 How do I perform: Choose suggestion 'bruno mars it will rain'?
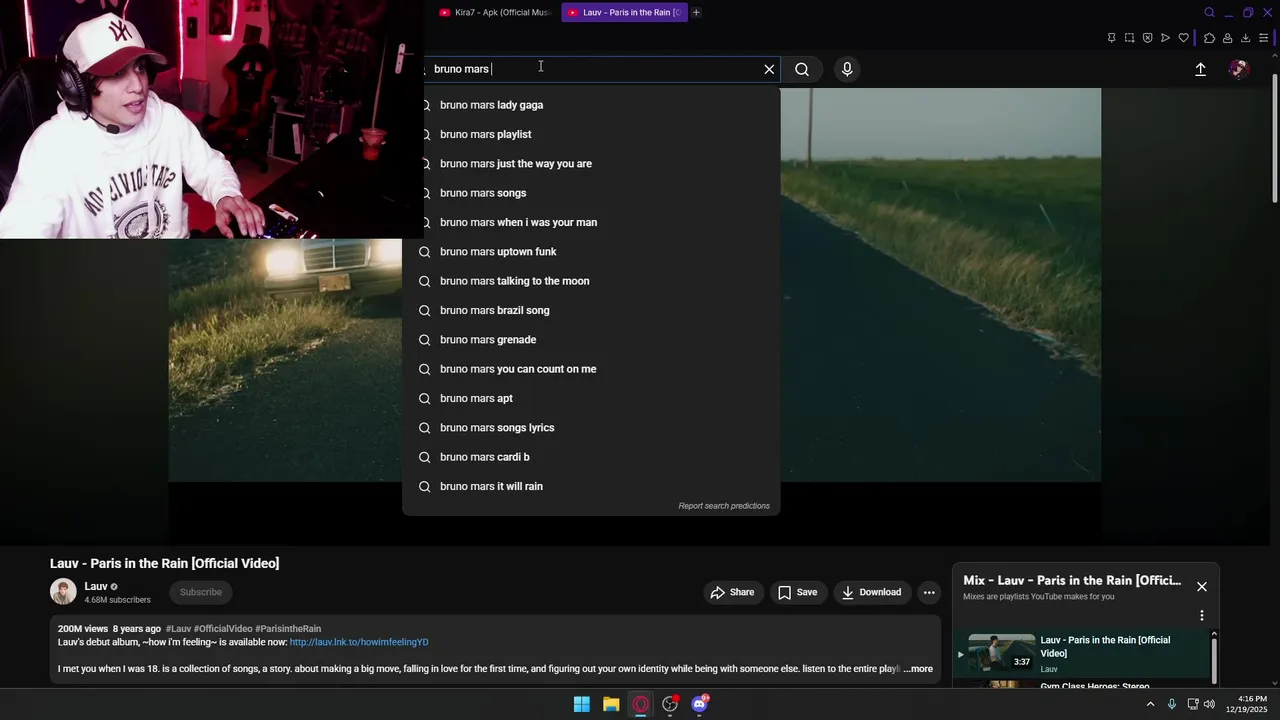tap(591, 486)
